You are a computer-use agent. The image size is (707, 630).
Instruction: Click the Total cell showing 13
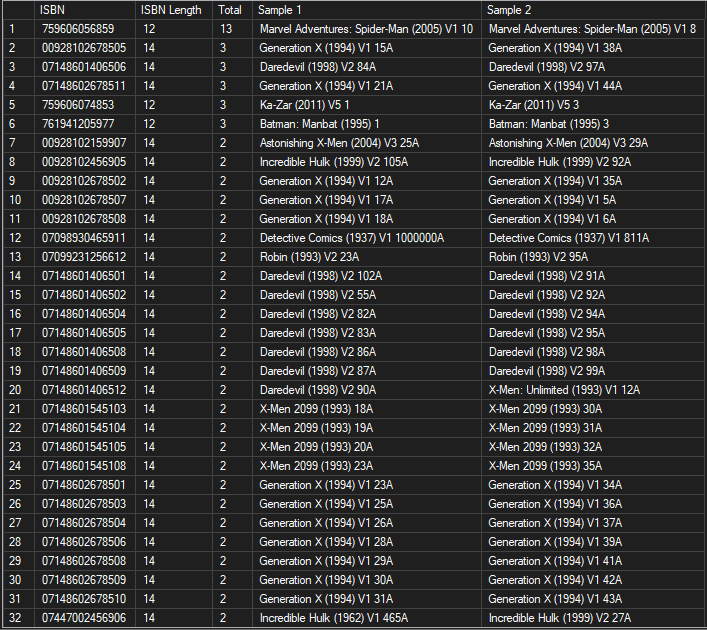tap(231, 29)
